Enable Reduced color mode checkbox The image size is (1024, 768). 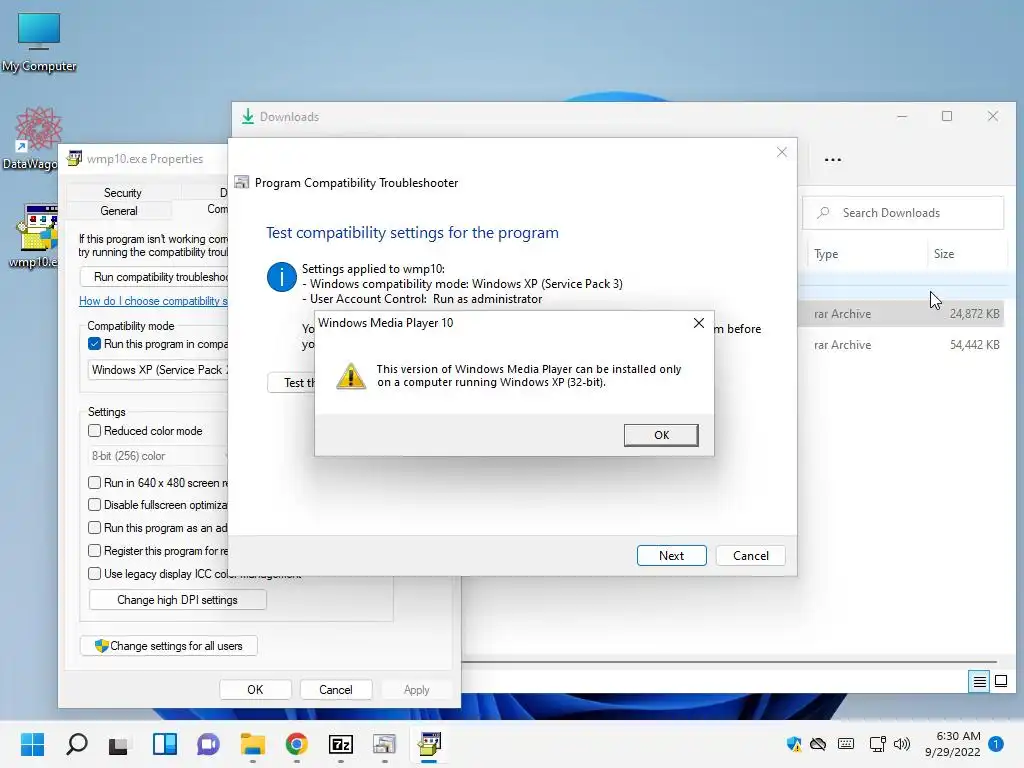pos(95,430)
